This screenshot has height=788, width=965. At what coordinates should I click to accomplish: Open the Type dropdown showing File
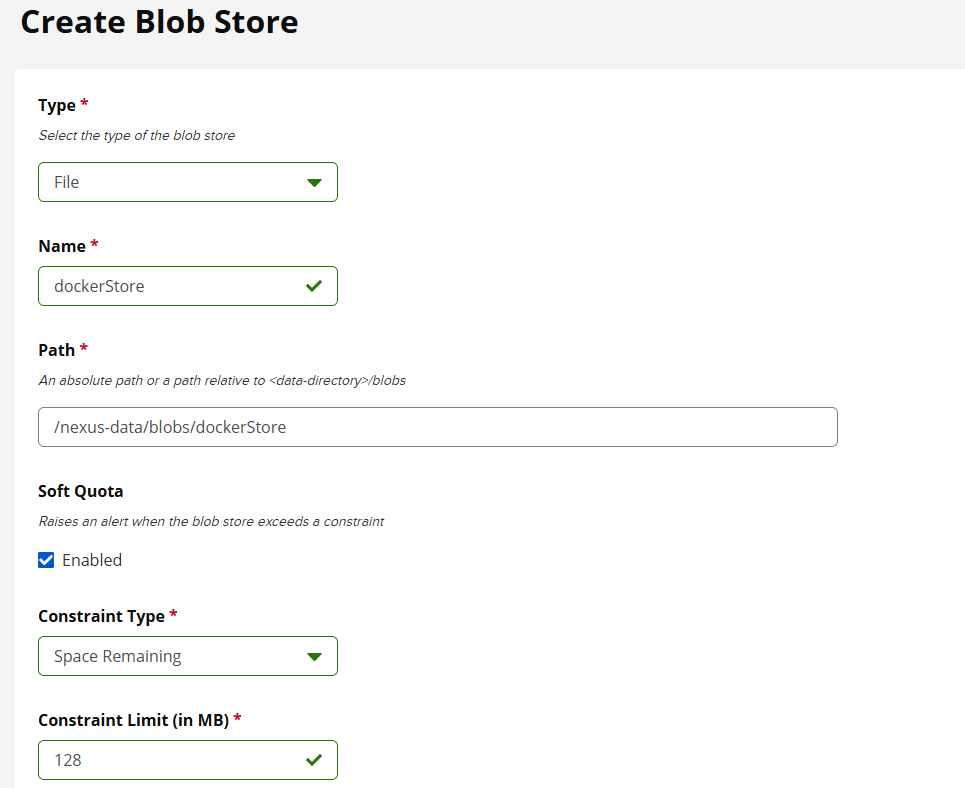point(188,182)
